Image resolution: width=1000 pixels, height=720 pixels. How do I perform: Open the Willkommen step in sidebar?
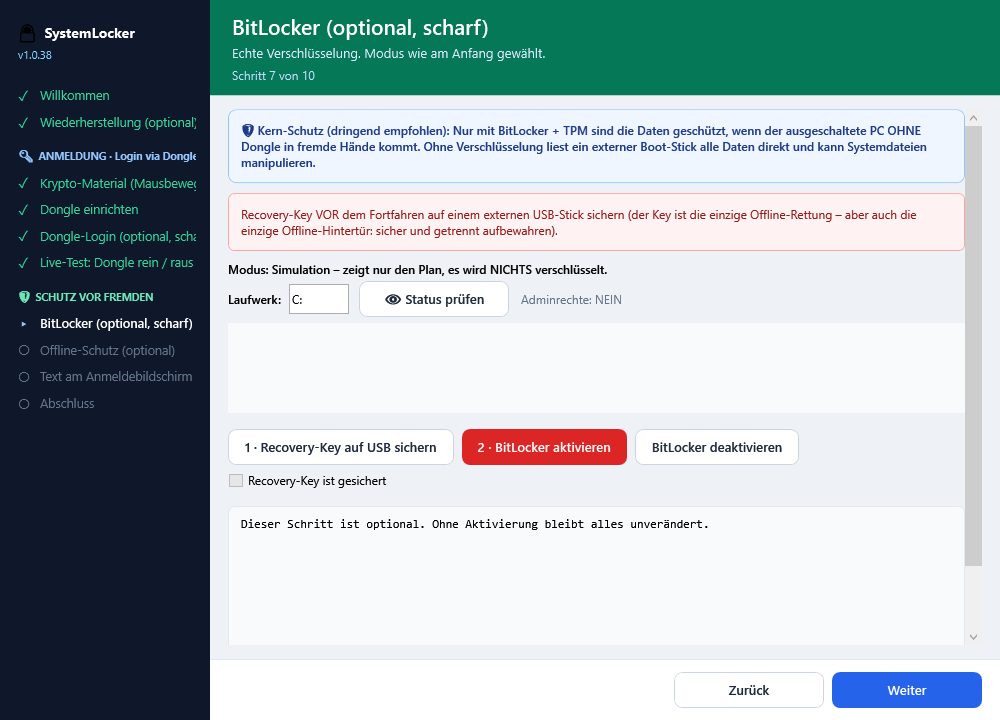point(75,96)
